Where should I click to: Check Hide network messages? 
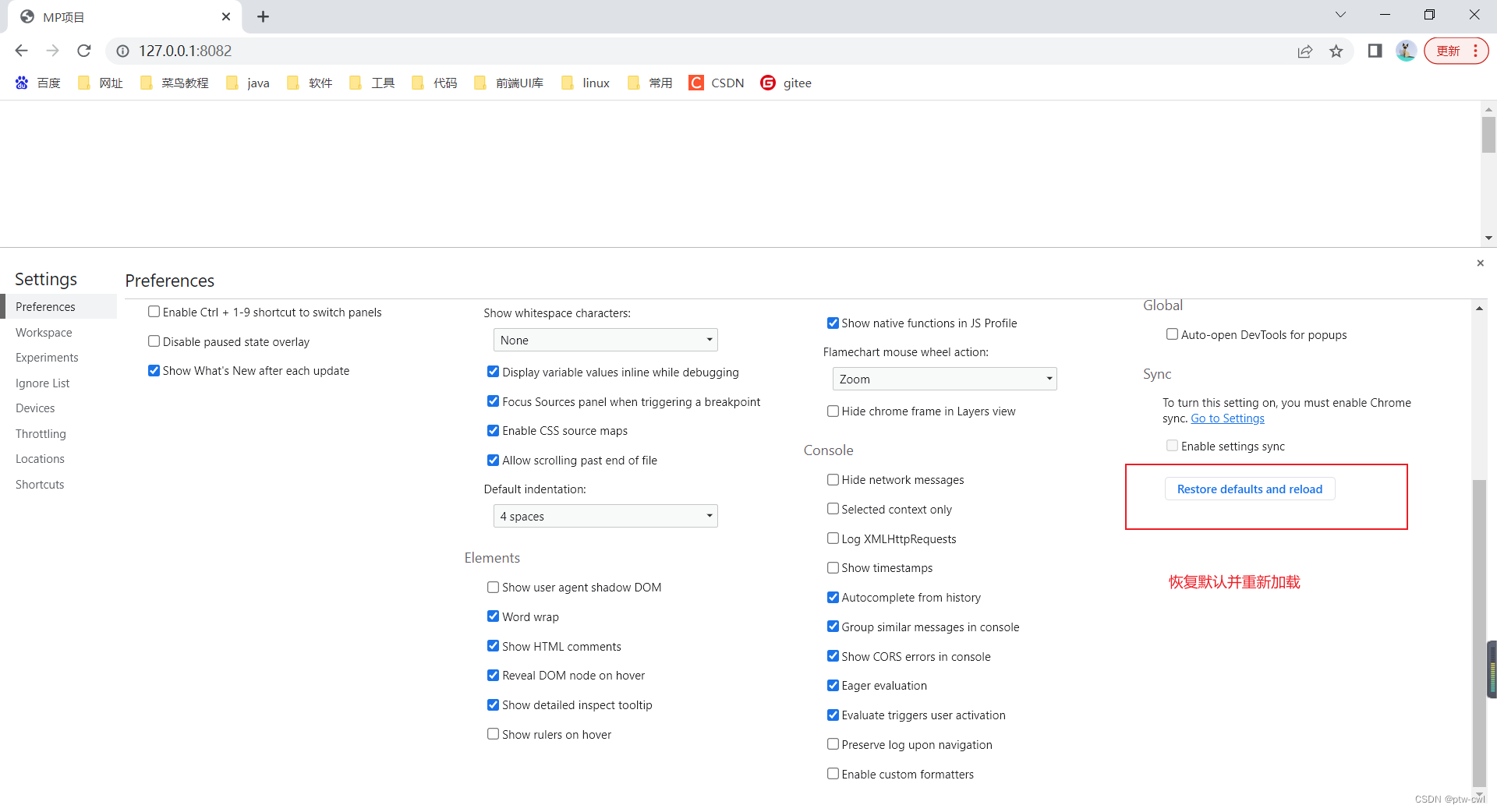(833, 480)
